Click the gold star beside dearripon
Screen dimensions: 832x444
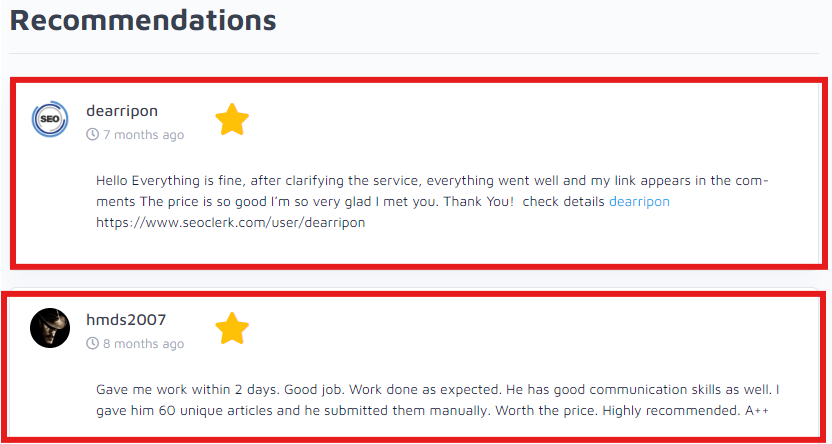232,120
